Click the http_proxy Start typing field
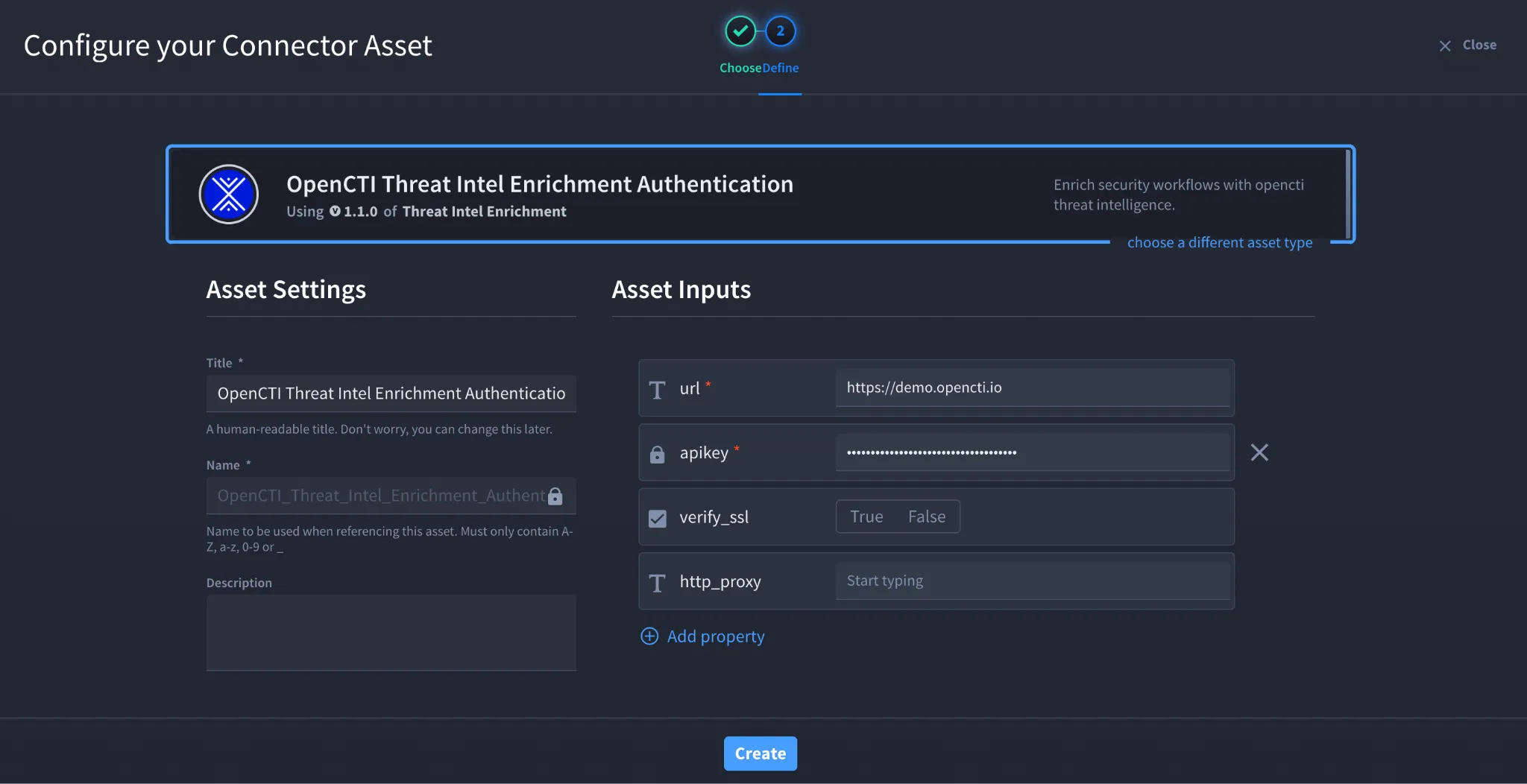 (1033, 581)
